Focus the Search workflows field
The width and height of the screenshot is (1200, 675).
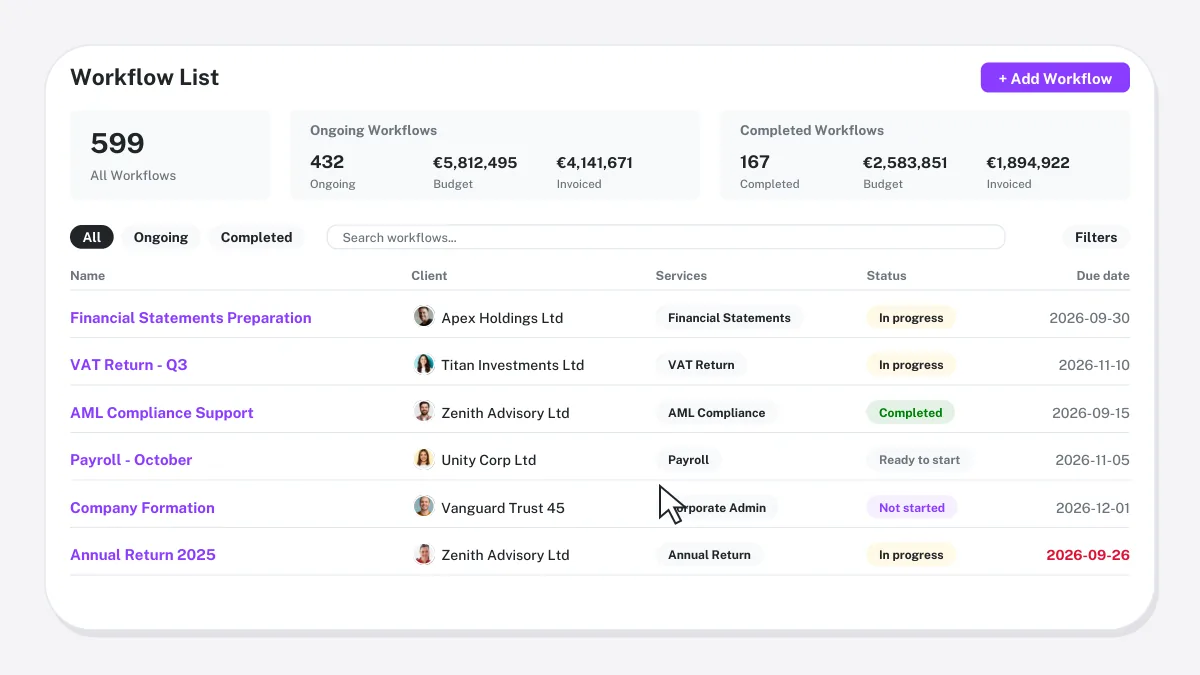coord(666,237)
